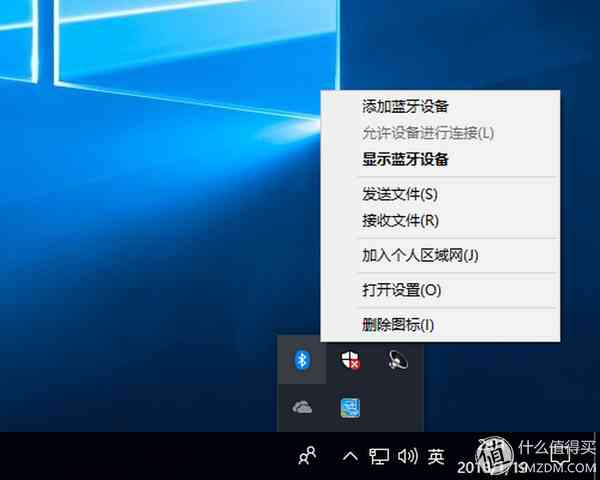Open the network status taskbar icon
The height and width of the screenshot is (480, 600).
coord(379,457)
